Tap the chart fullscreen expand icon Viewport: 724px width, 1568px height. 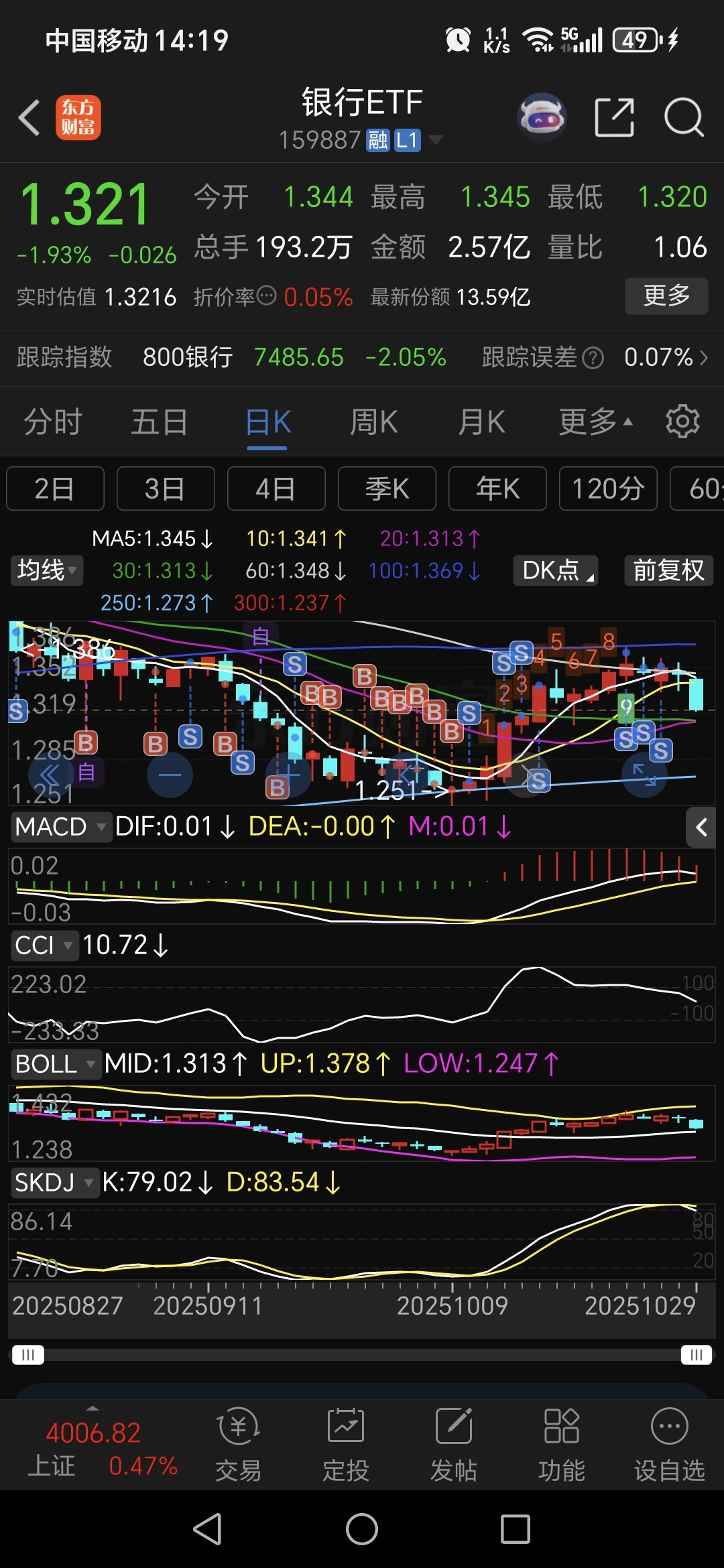click(645, 775)
